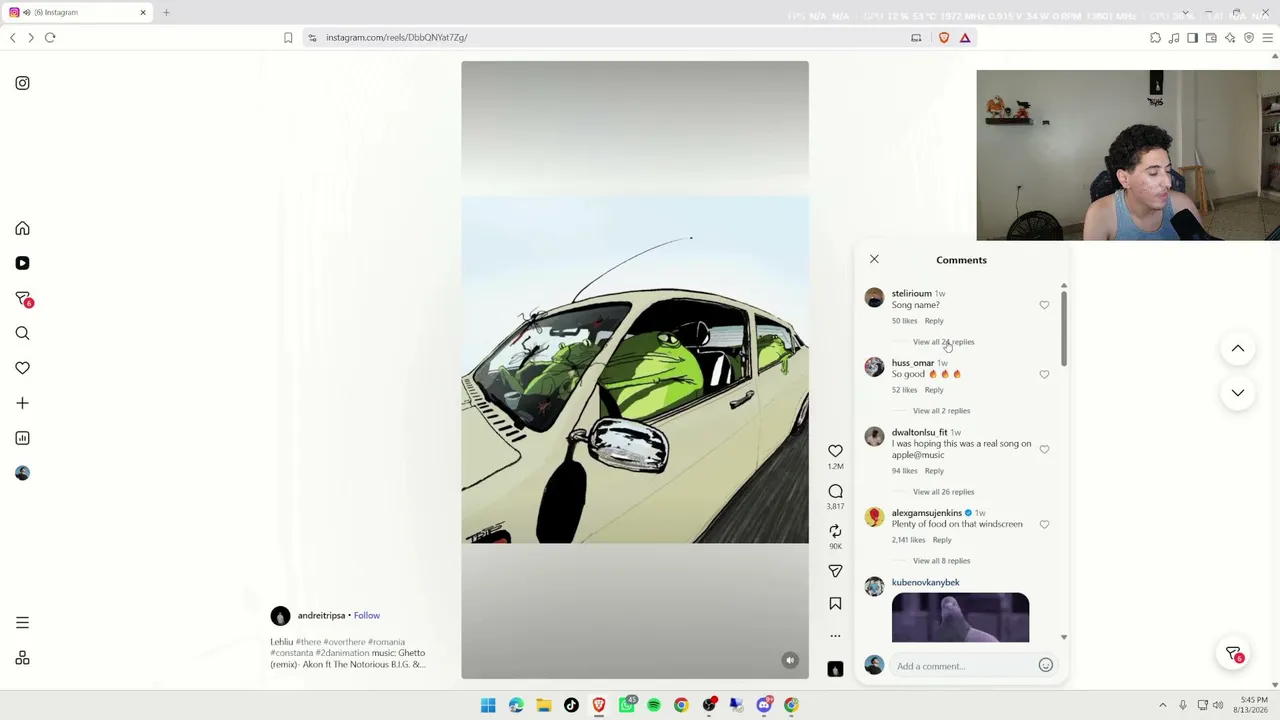Show hidden system tray icons
1280x720 pixels.
[x=1162, y=705]
